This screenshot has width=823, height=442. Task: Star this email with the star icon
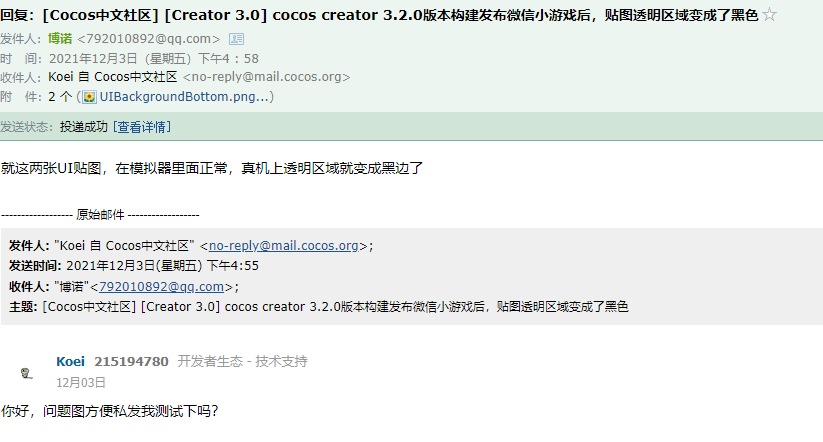tap(769, 15)
